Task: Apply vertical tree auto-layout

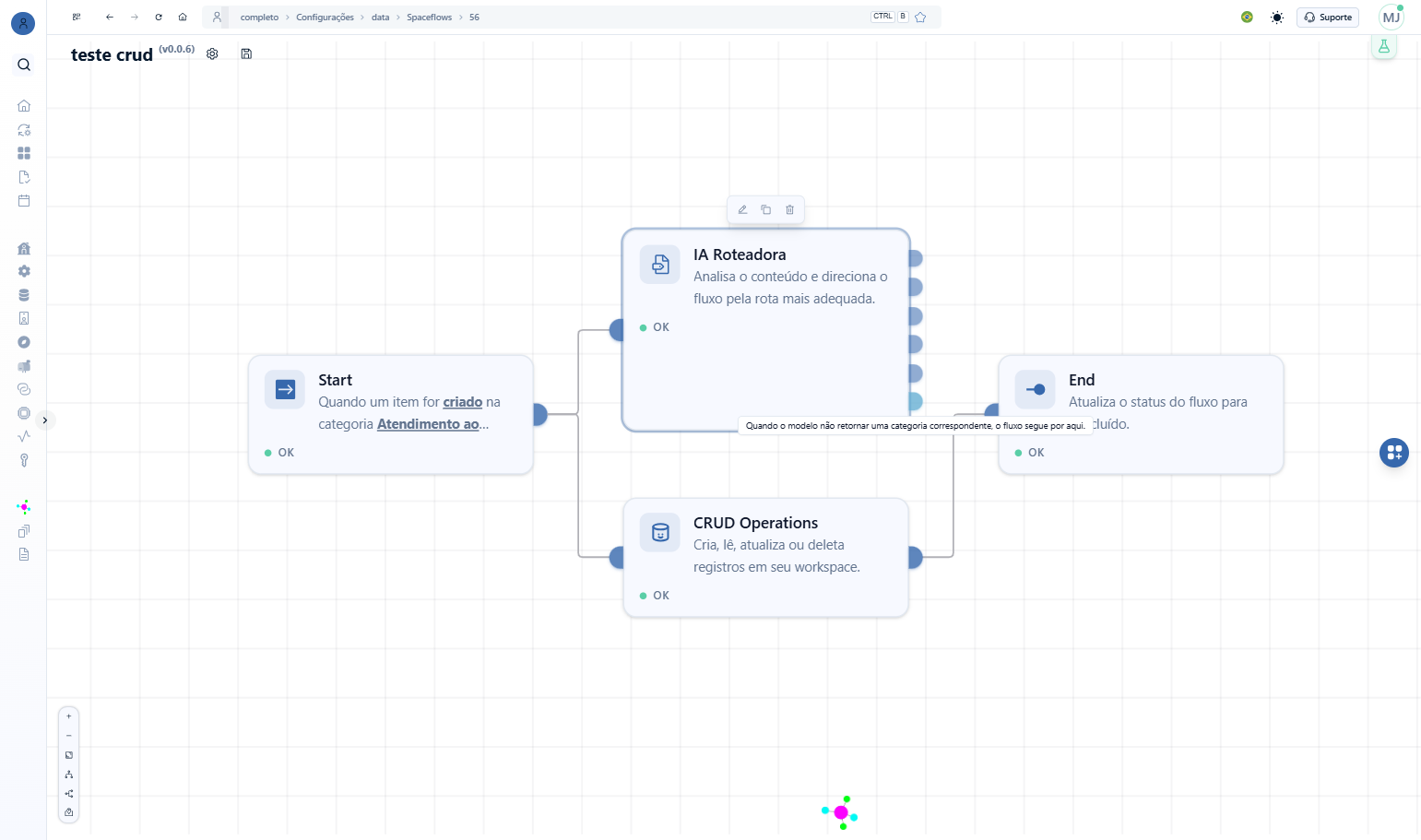Action: 68,775
